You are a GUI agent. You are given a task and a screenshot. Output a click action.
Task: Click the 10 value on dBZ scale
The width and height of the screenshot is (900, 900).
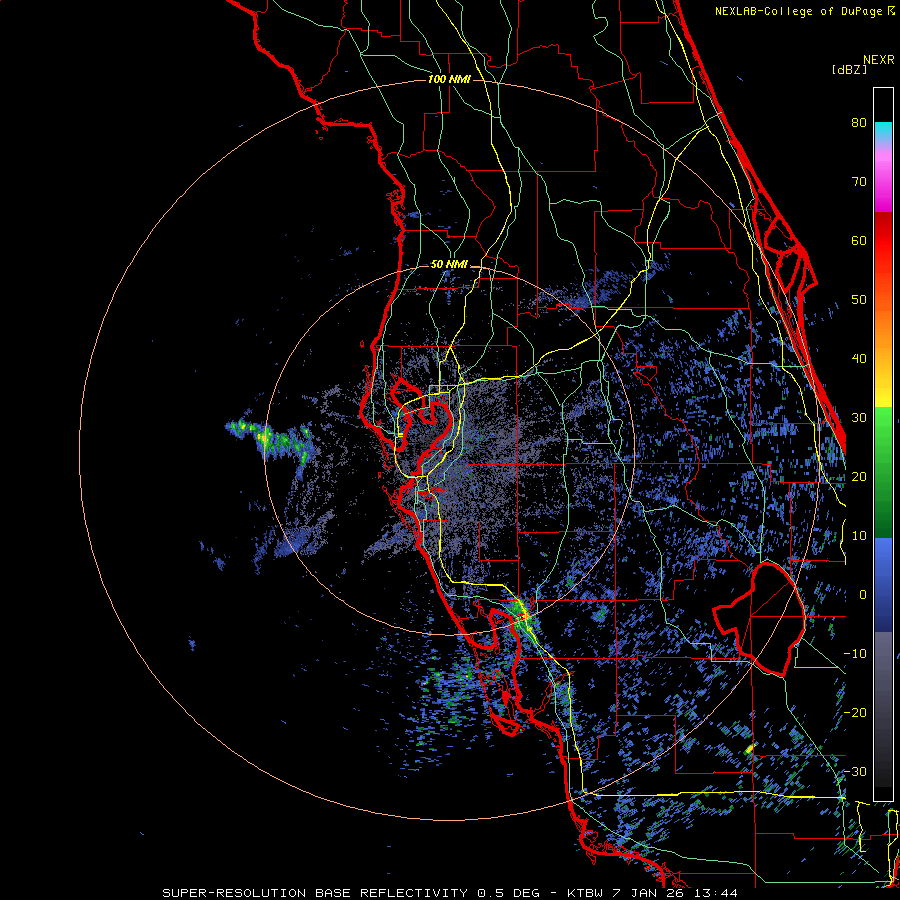(x=859, y=536)
